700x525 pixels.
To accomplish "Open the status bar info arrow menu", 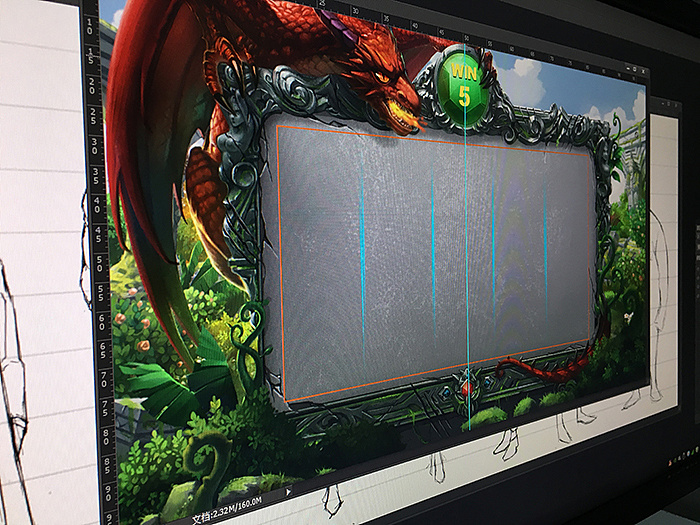I will point(289,492).
